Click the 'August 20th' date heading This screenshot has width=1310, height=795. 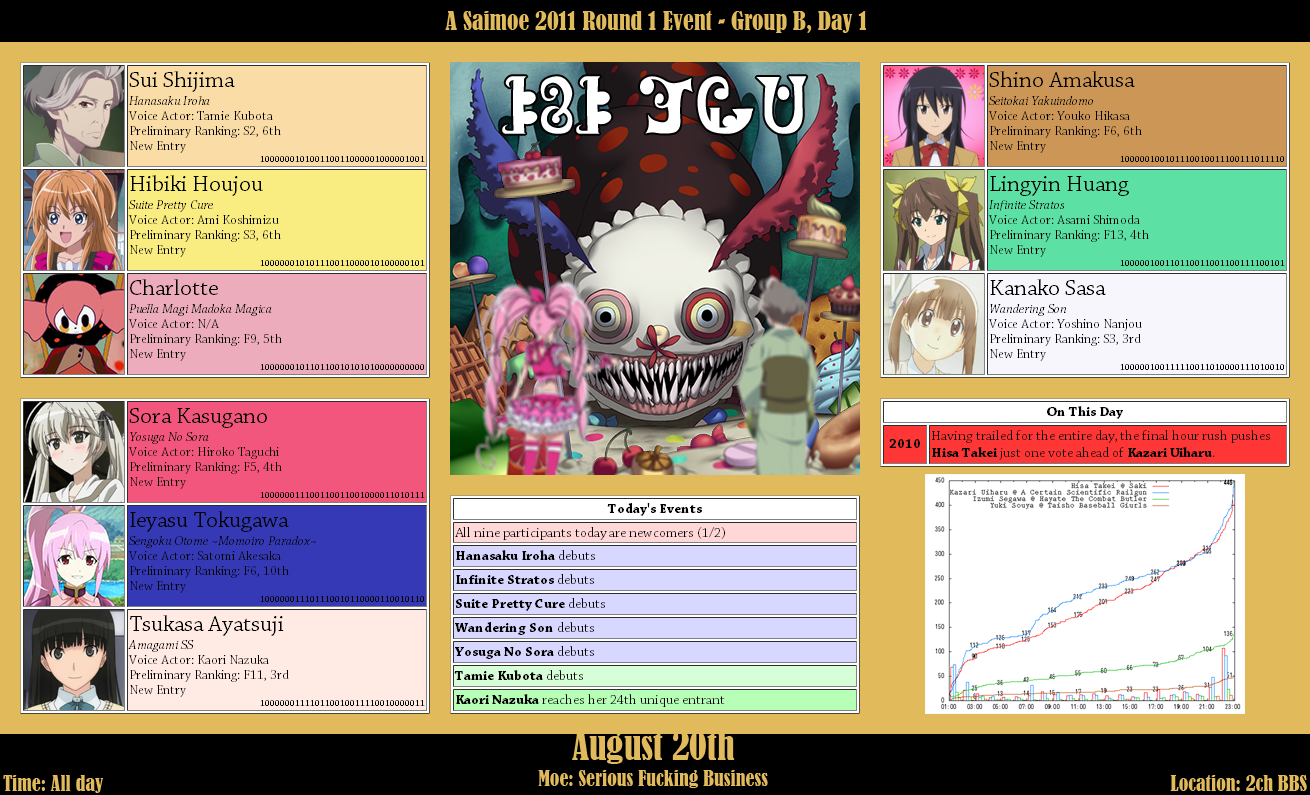tap(653, 748)
